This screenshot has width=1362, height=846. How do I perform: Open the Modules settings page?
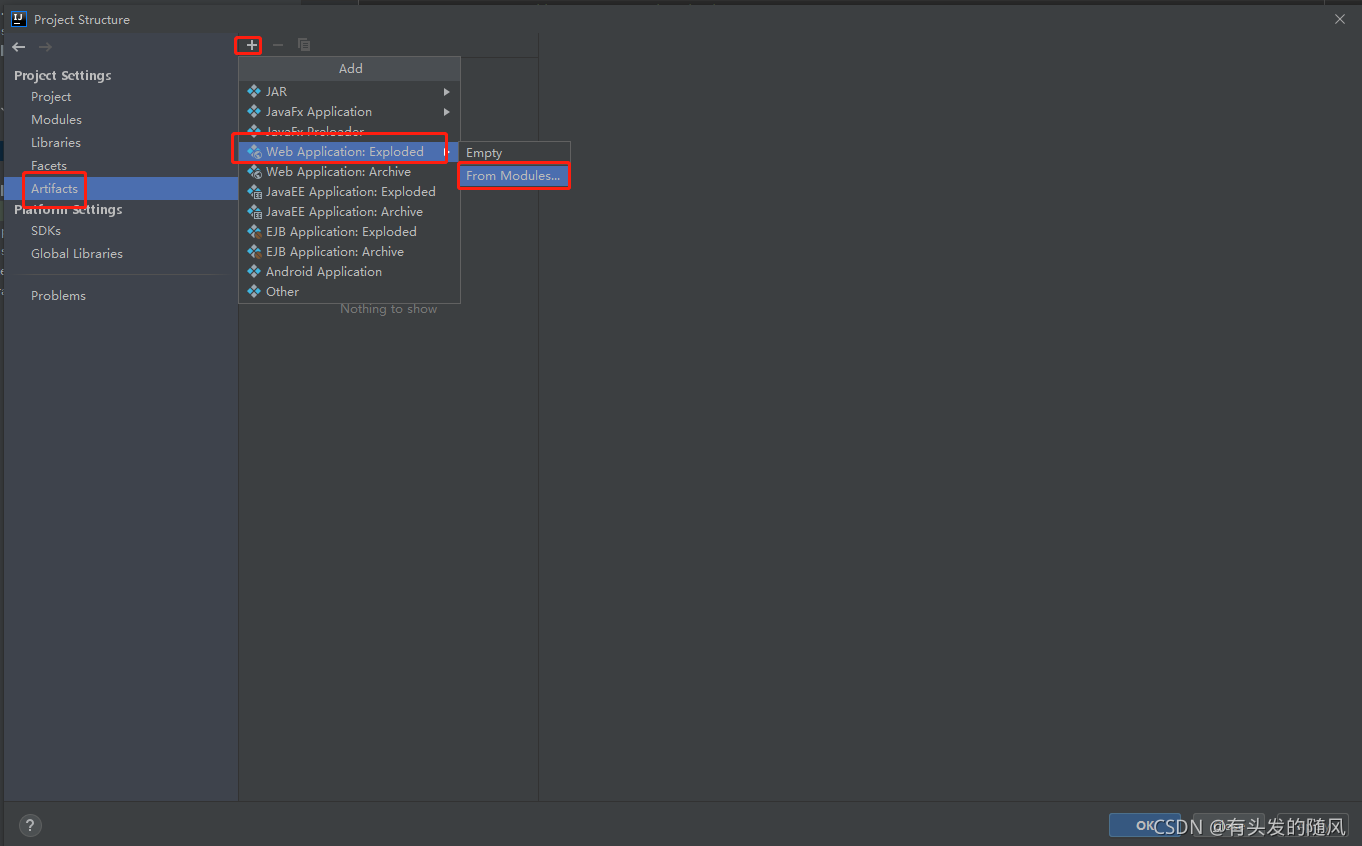coord(56,120)
